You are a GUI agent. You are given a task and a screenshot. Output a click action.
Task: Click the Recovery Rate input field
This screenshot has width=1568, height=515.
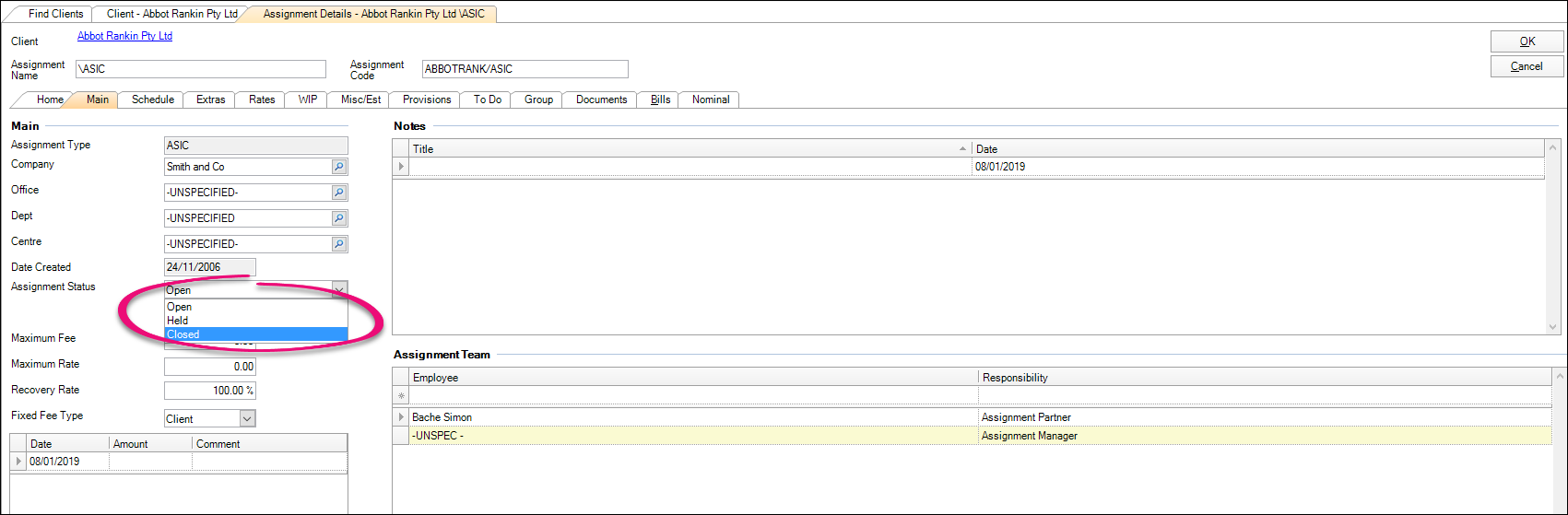tap(209, 391)
